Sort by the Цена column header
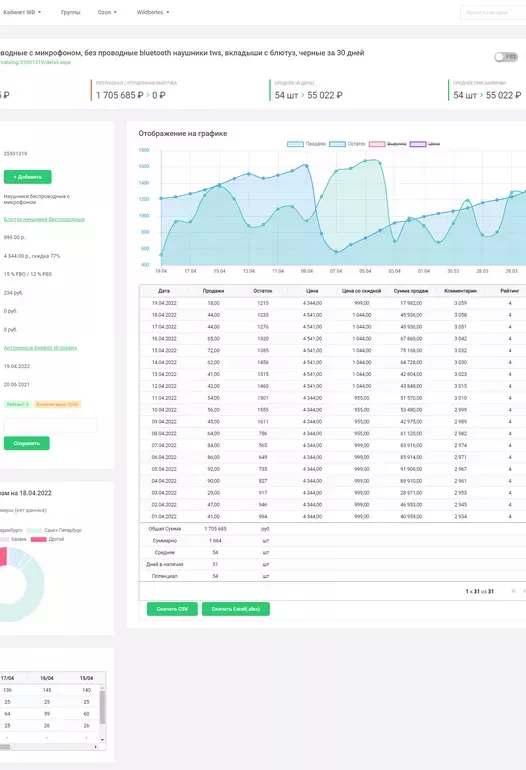Image resolution: width=526 pixels, height=770 pixels. [312, 291]
